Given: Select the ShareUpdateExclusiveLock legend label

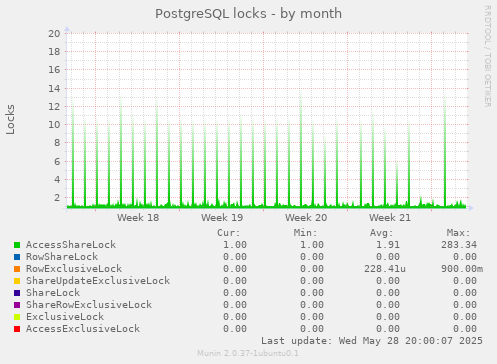Looking at the screenshot, I should pos(98,281).
